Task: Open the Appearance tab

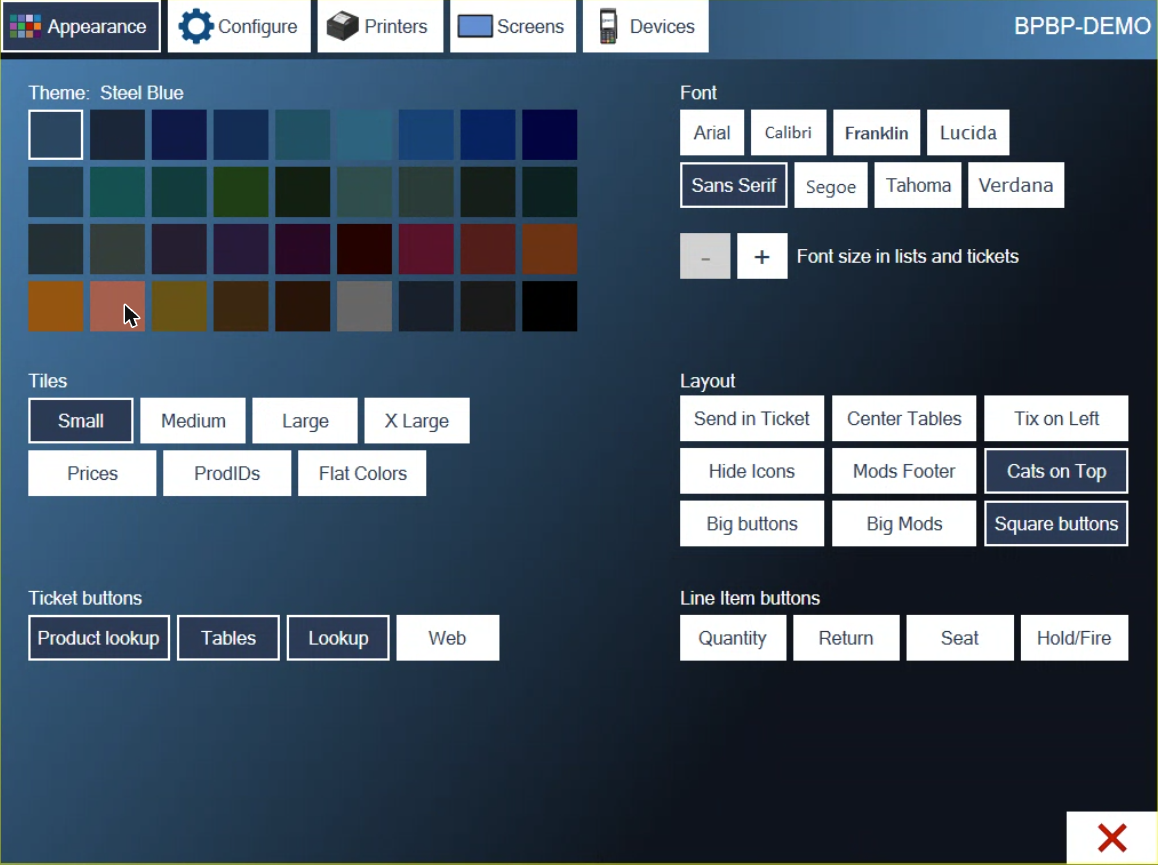Action: 80,27
